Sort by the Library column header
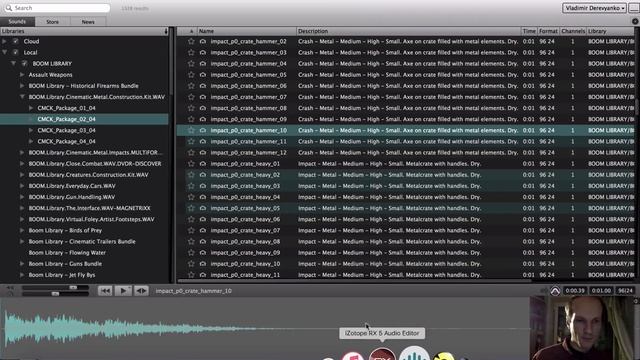Viewport: 640px width, 360px height. 611,31
